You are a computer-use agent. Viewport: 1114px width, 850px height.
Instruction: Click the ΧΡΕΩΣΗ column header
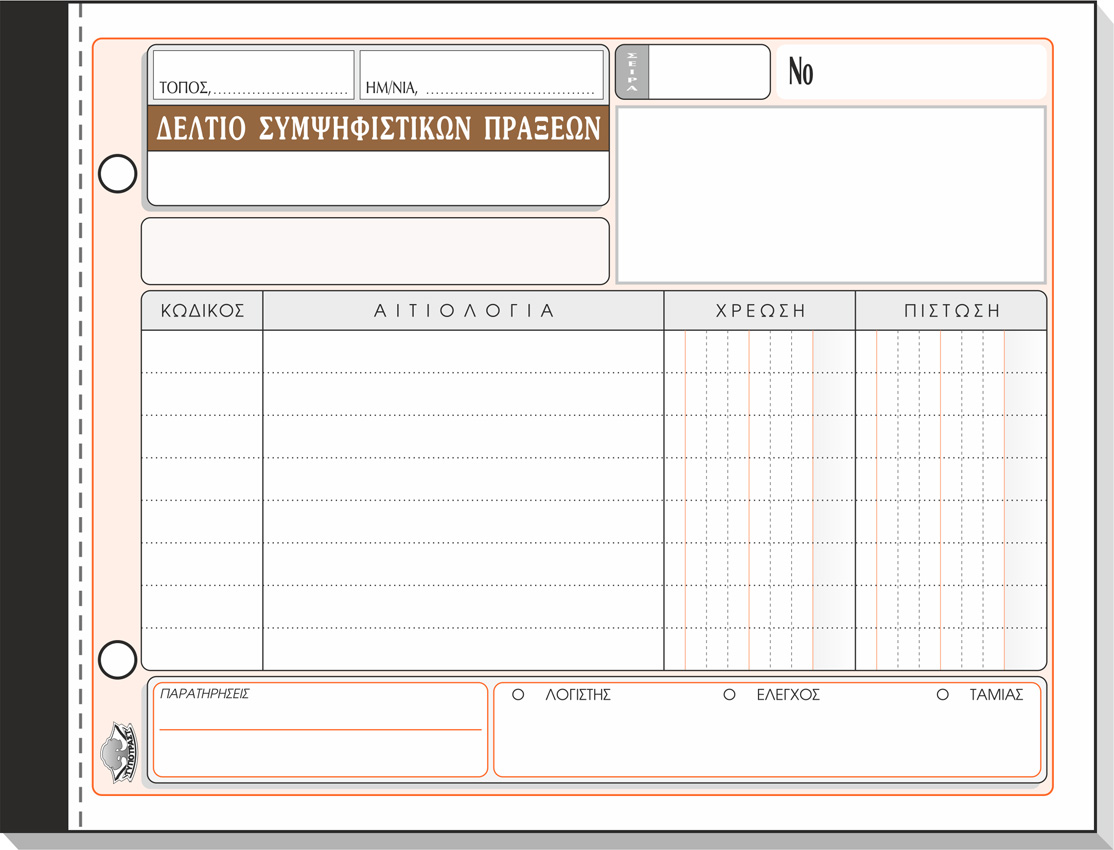click(x=760, y=311)
